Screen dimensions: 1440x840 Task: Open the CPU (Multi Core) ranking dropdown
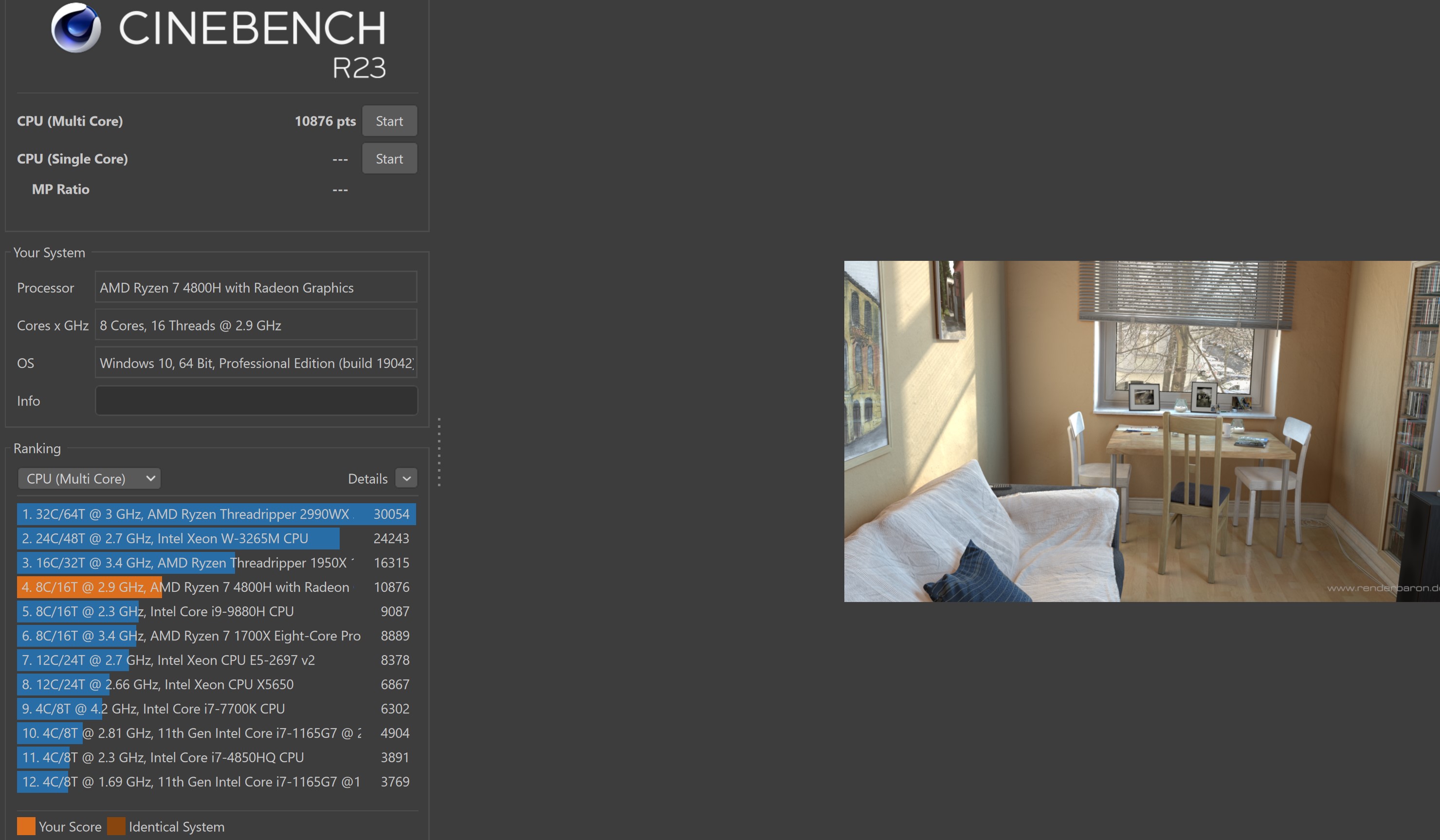tap(89, 478)
